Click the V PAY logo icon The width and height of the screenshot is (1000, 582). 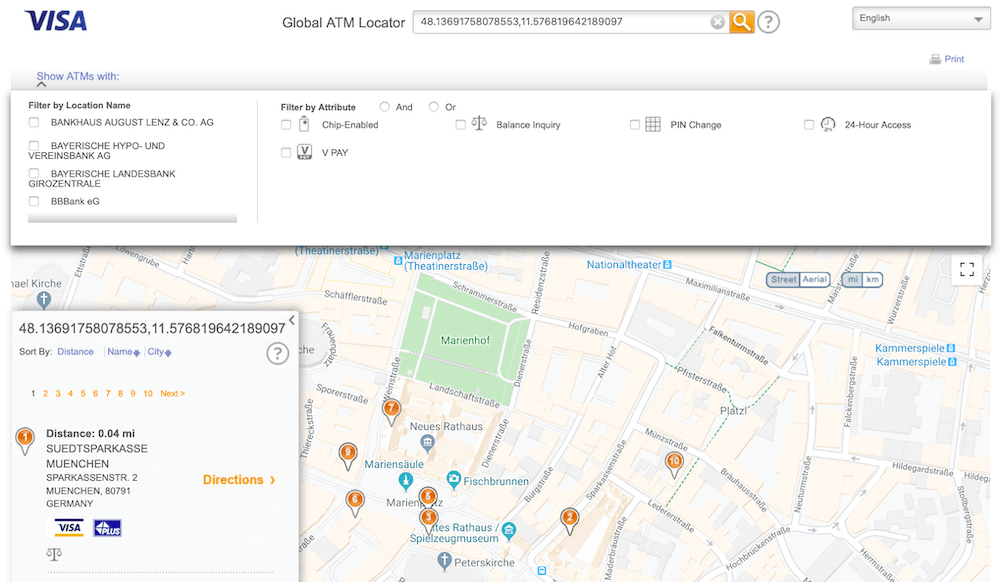pos(305,152)
